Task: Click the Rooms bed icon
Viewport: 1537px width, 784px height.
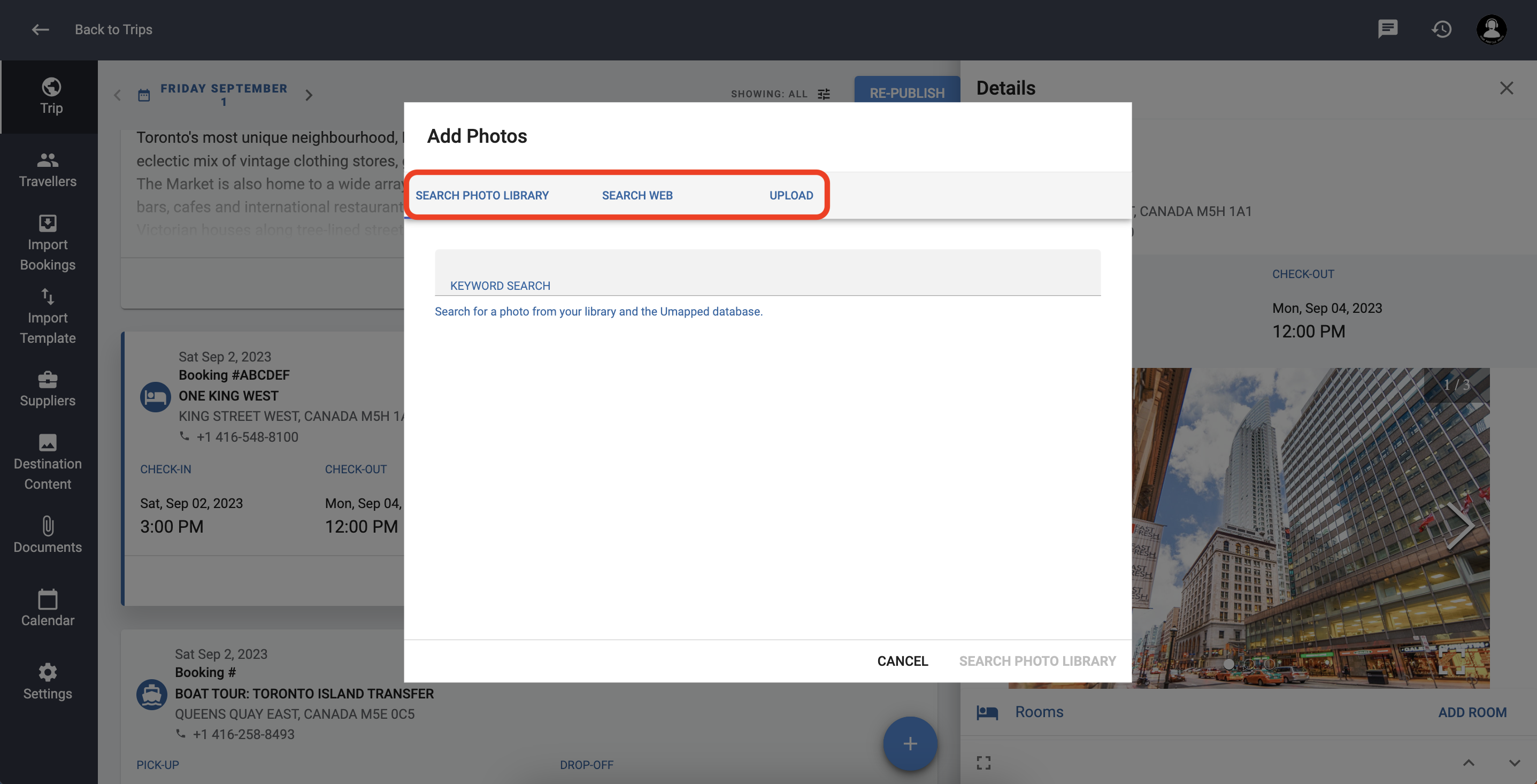Action: click(987, 712)
